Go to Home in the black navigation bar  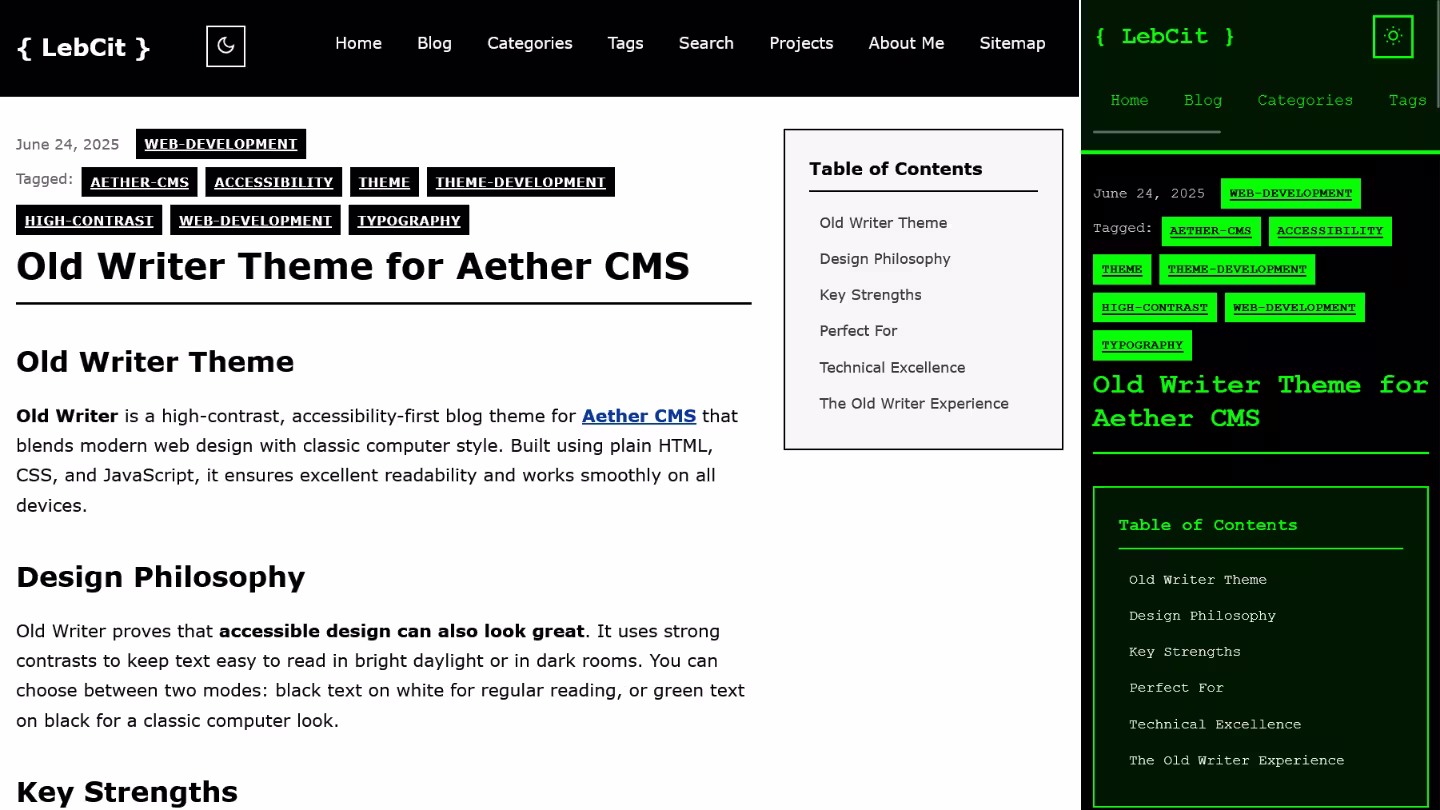pyautogui.click(x=358, y=43)
